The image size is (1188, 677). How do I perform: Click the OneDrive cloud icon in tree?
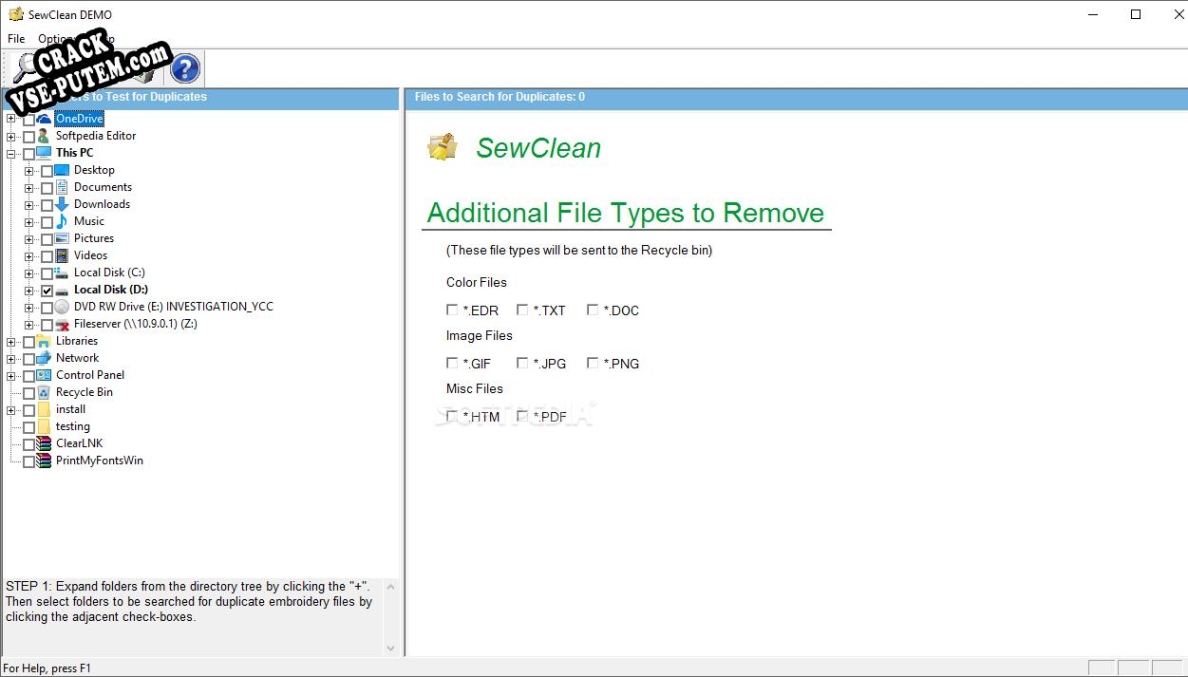click(44, 119)
